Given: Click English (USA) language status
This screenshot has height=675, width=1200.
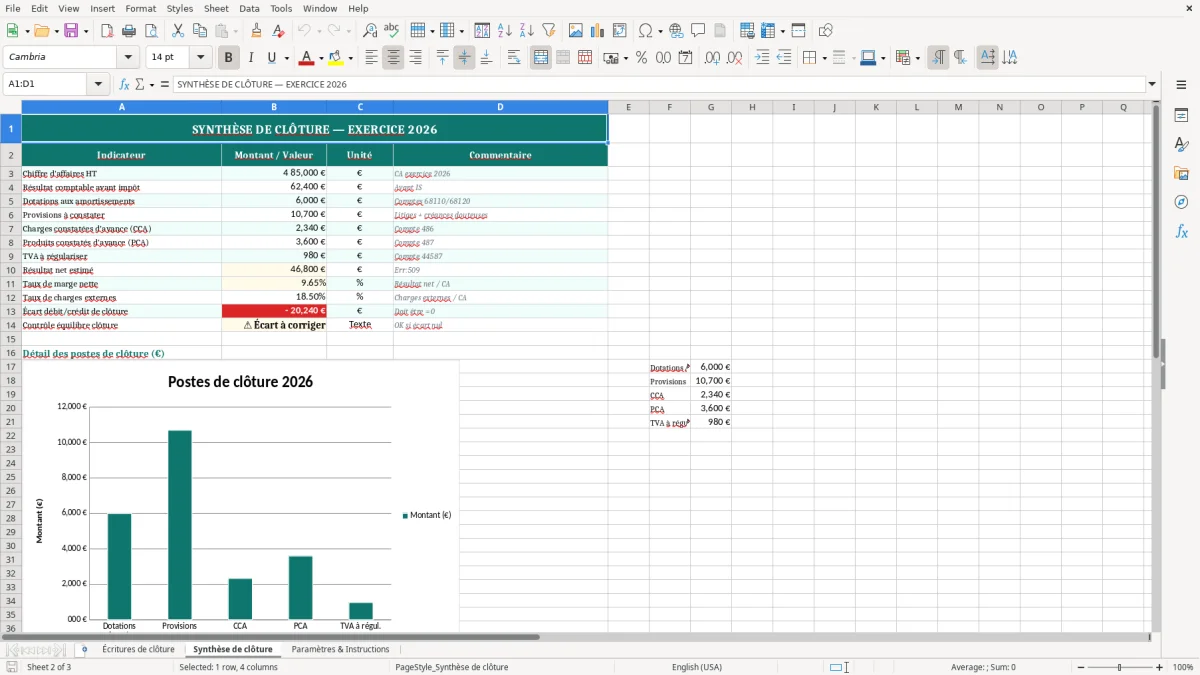Looking at the screenshot, I should 696,667.
